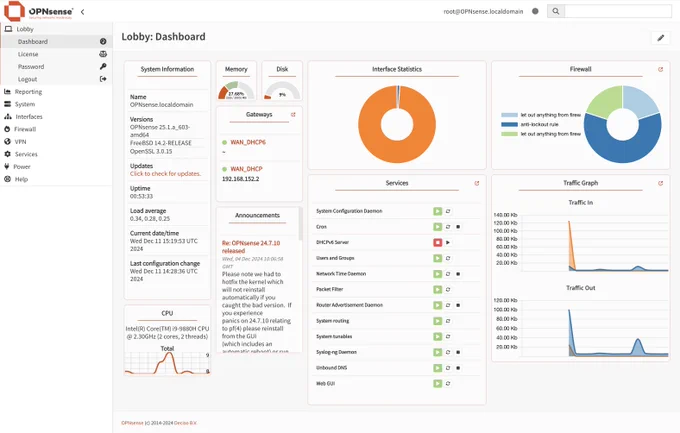Expand the Reporting menu in the sidebar

(x=56, y=92)
